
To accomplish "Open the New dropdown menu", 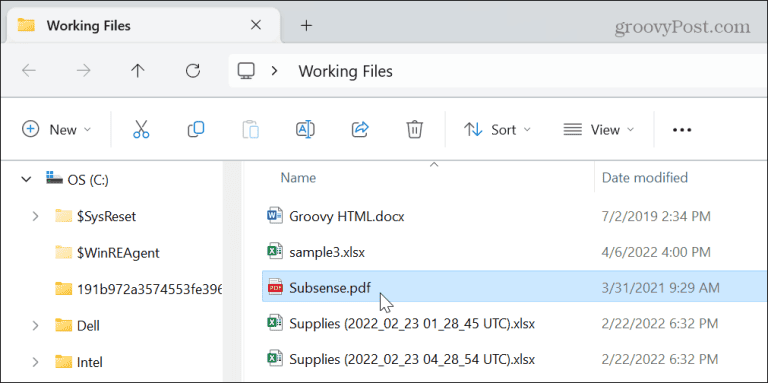I will pos(57,130).
